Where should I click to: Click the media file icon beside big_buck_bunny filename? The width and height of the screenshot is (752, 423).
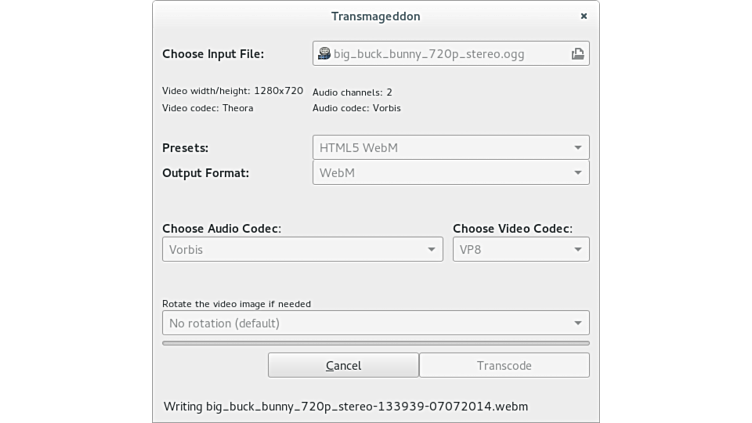click(x=324, y=54)
